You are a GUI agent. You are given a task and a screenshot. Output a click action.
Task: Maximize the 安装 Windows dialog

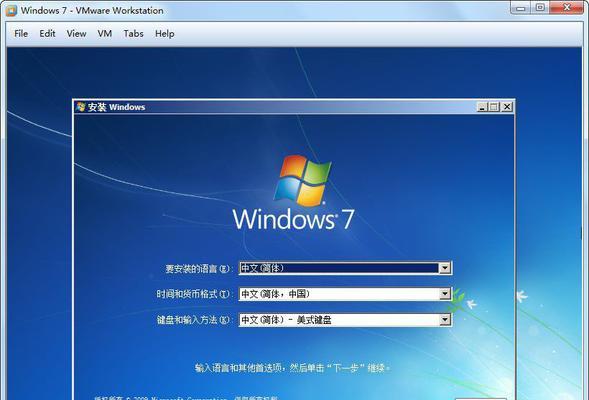pos(494,107)
